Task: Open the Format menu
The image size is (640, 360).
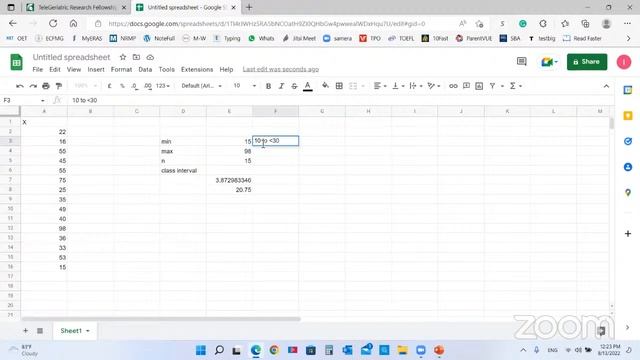Action: point(121,69)
